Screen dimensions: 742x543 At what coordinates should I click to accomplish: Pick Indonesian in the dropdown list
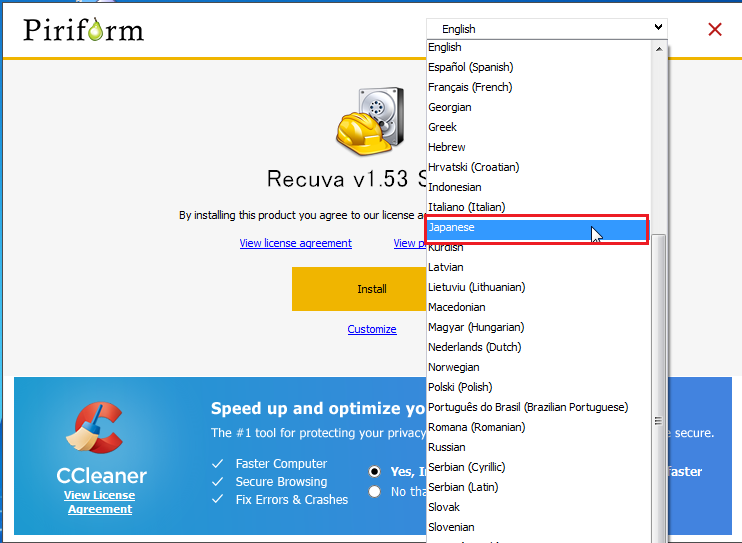tap(539, 187)
